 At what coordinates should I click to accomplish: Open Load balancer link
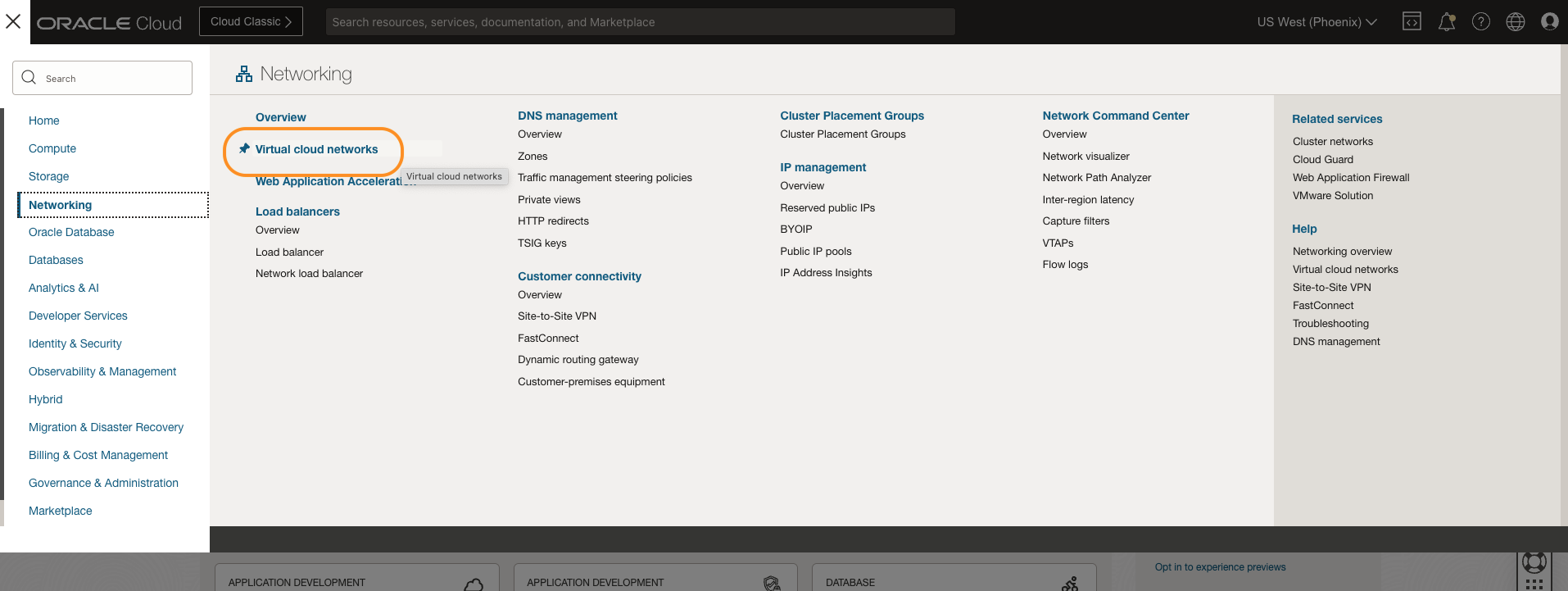(x=289, y=252)
